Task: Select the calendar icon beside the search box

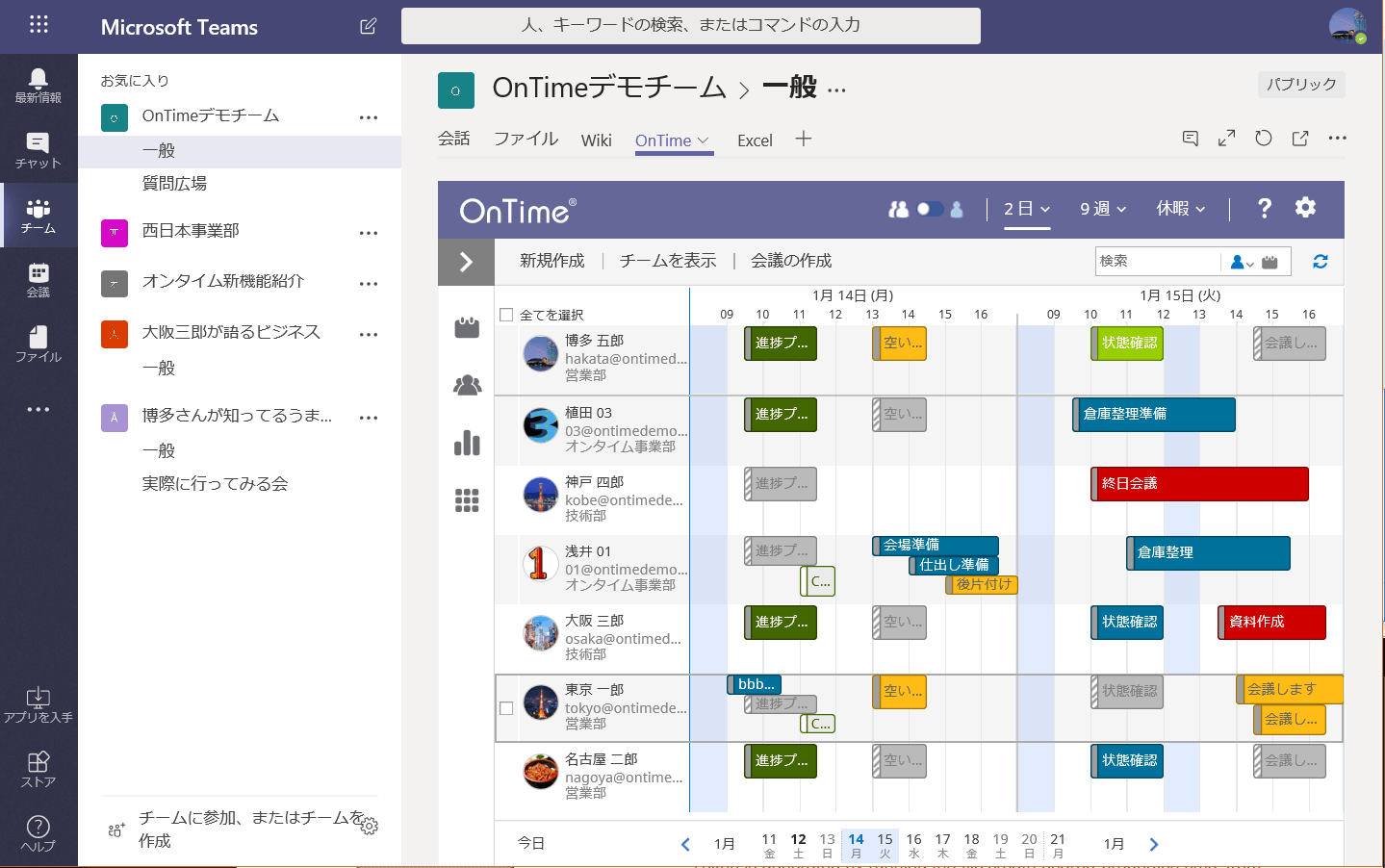Action: 1271,261
